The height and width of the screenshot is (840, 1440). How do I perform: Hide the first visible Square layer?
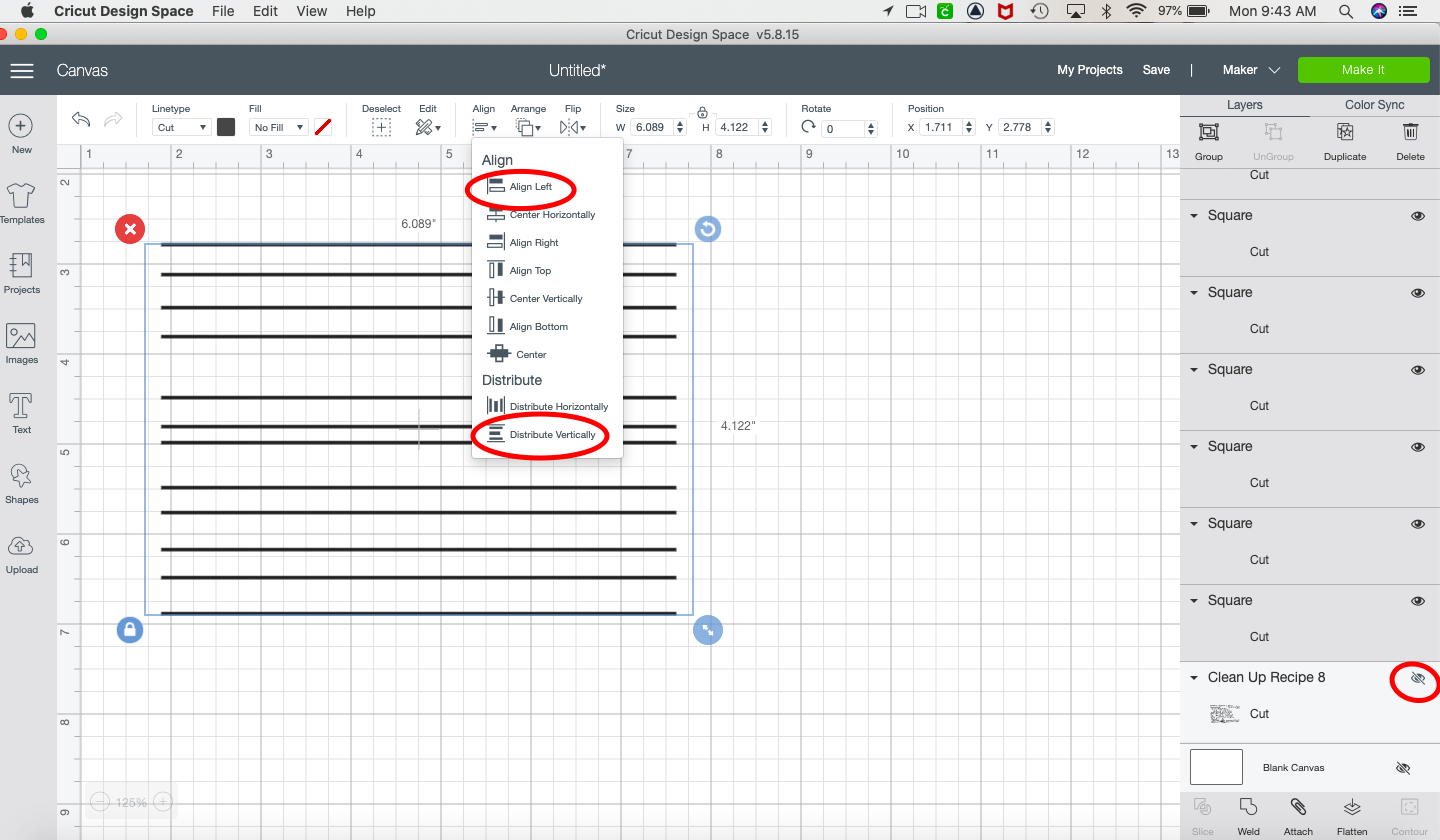[1418, 216]
